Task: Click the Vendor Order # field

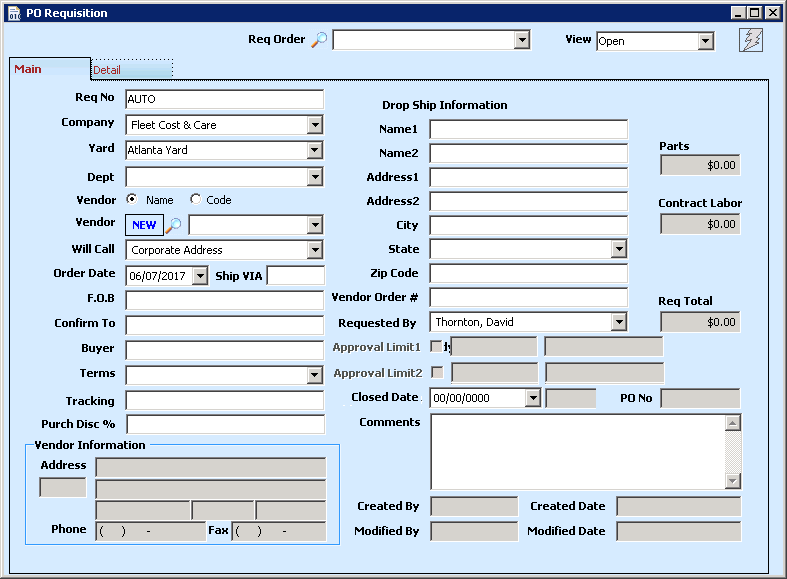Action: (x=529, y=297)
